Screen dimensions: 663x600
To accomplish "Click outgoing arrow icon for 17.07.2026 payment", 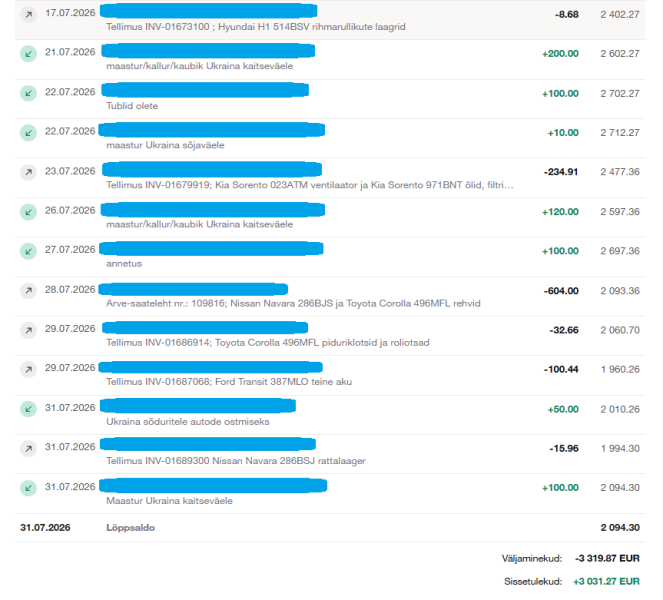I will click(x=28, y=15).
